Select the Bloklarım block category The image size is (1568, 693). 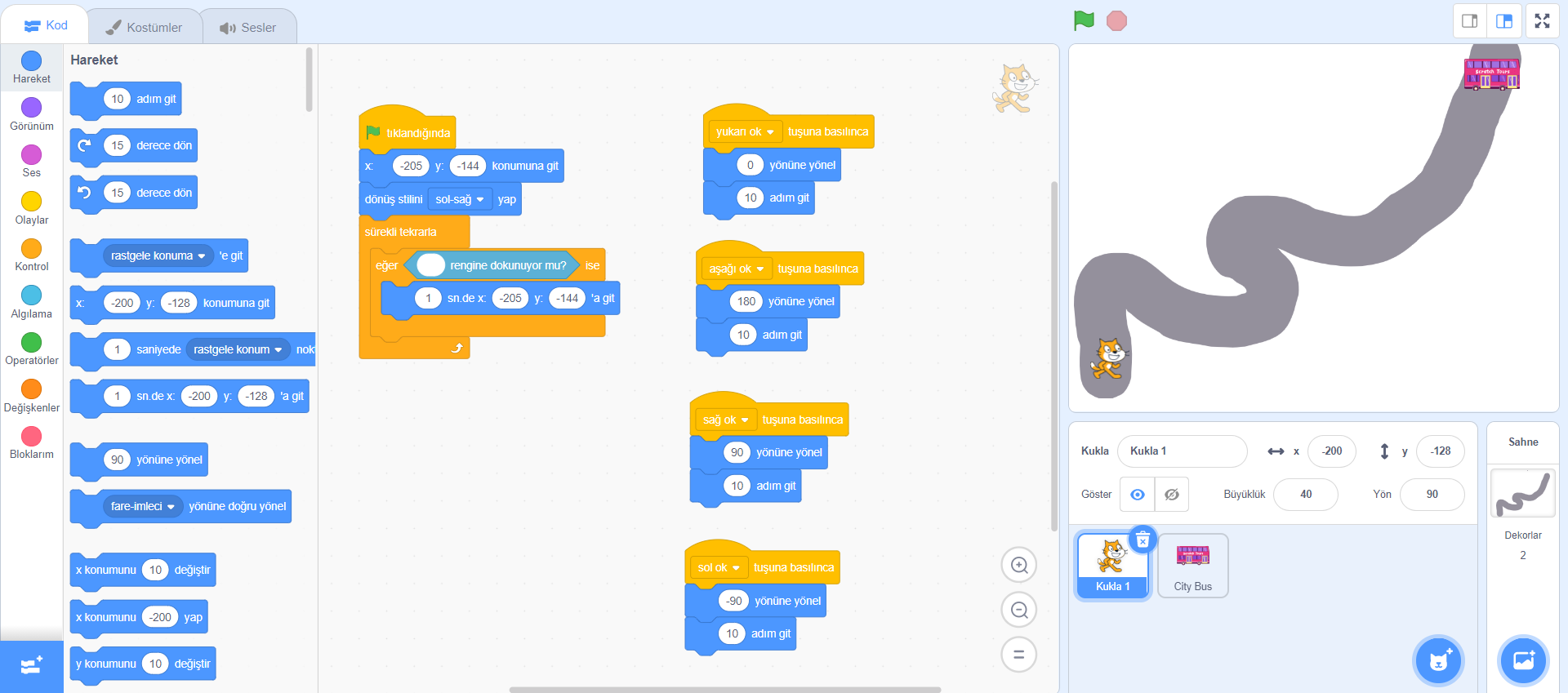(x=32, y=442)
